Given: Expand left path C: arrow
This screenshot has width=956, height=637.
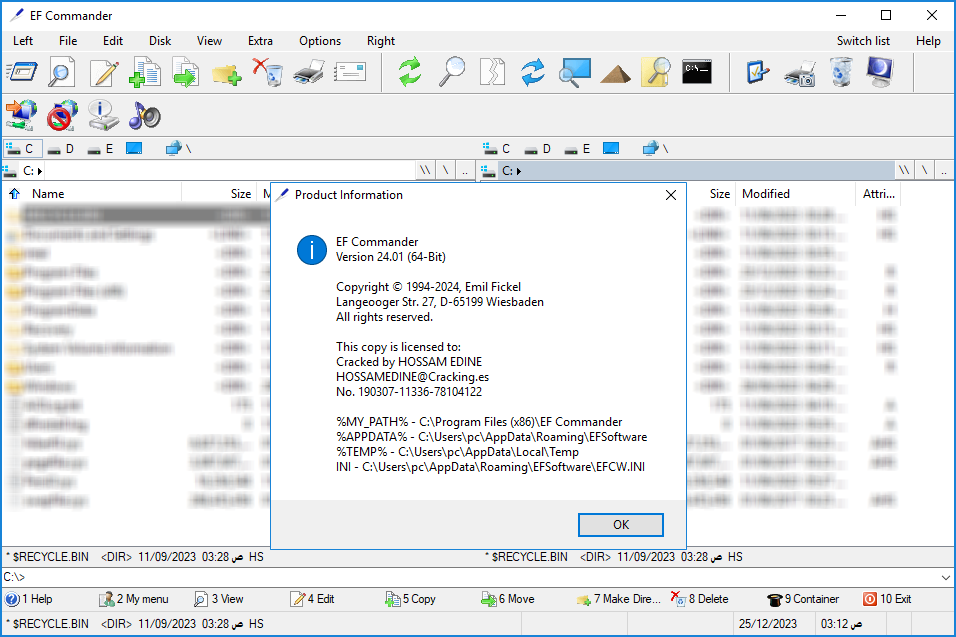Looking at the screenshot, I should [40, 171].
